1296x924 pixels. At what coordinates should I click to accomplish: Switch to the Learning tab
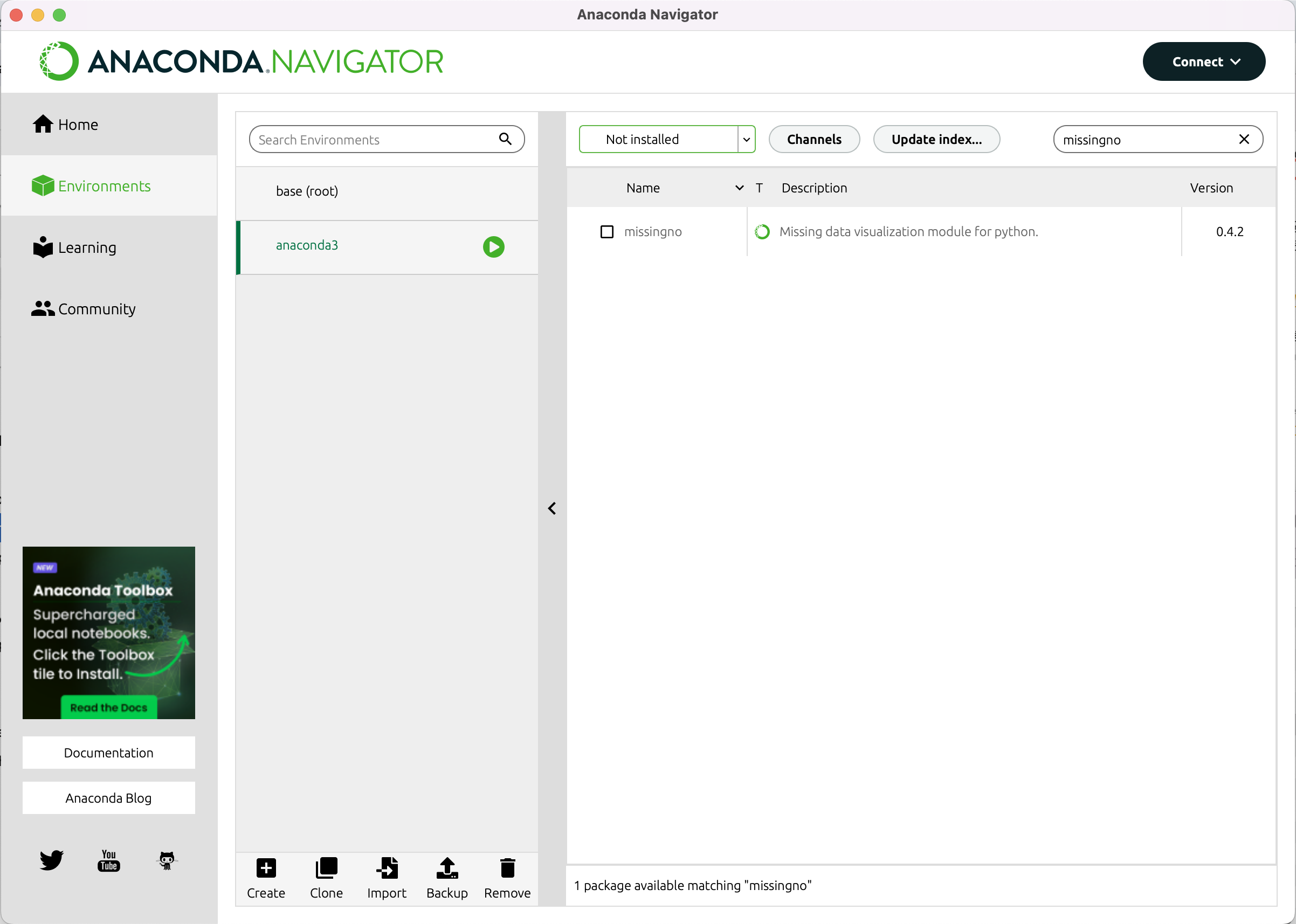pyautogui.click(x=86, y=247)
